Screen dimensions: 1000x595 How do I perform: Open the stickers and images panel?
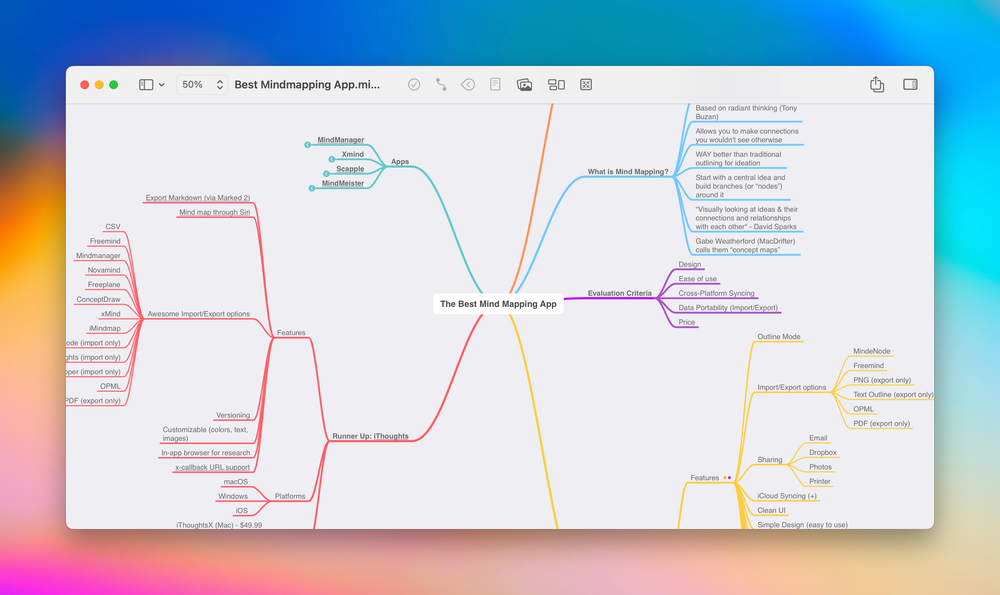[x=525, y=84]
